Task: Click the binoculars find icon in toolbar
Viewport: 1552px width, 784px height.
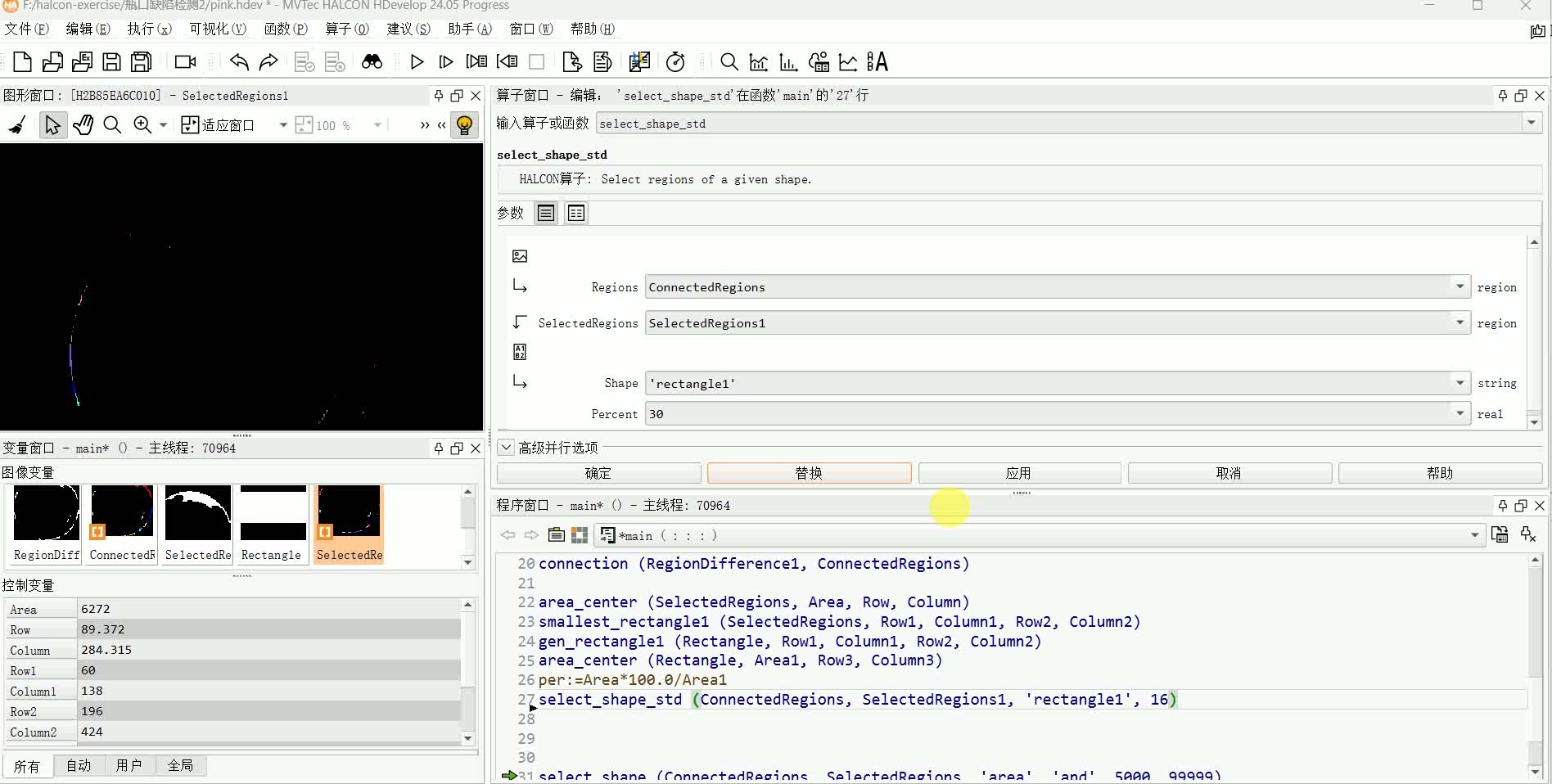Action: pos(372,62)
